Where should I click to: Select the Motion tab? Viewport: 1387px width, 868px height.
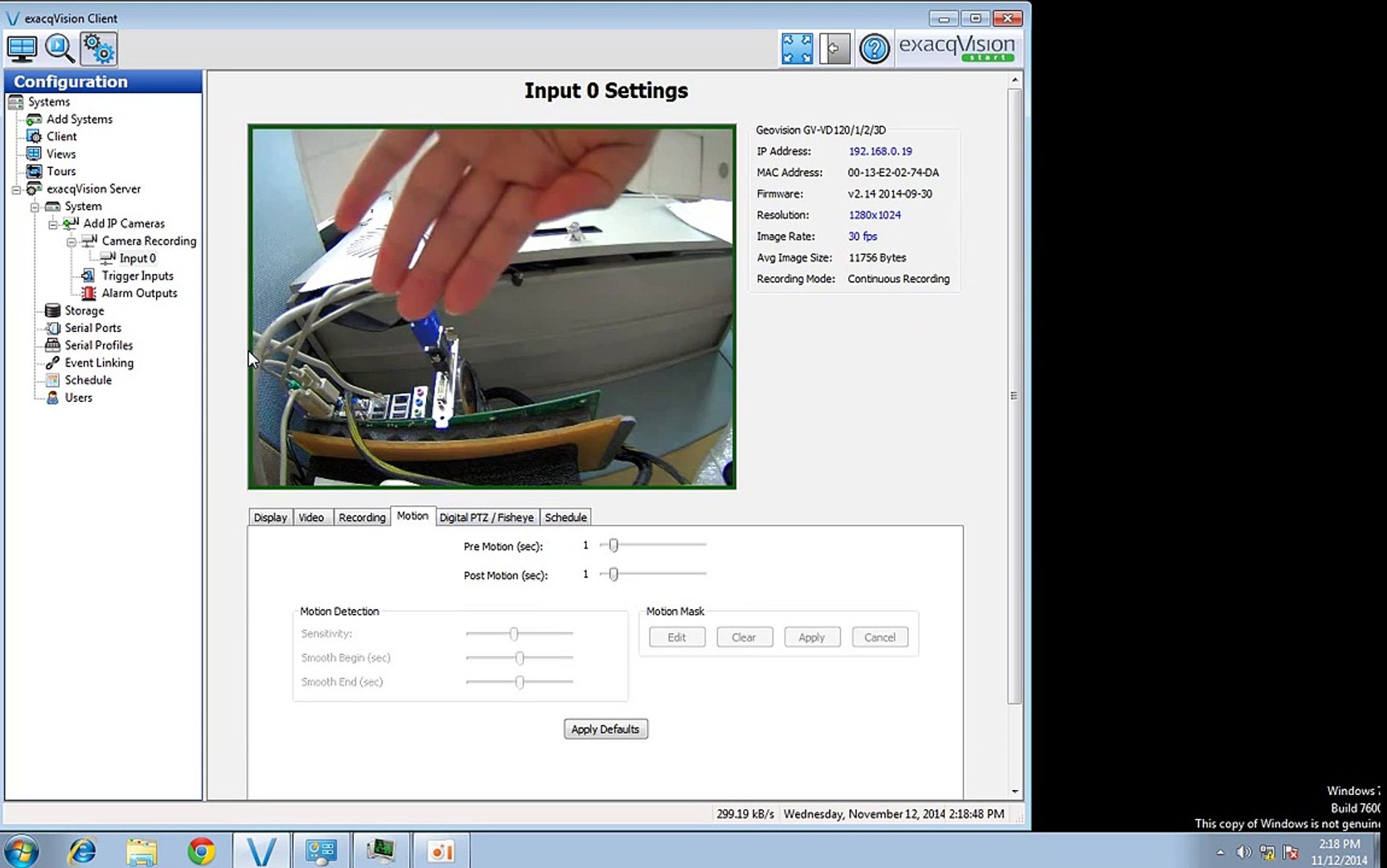point(412,516)
